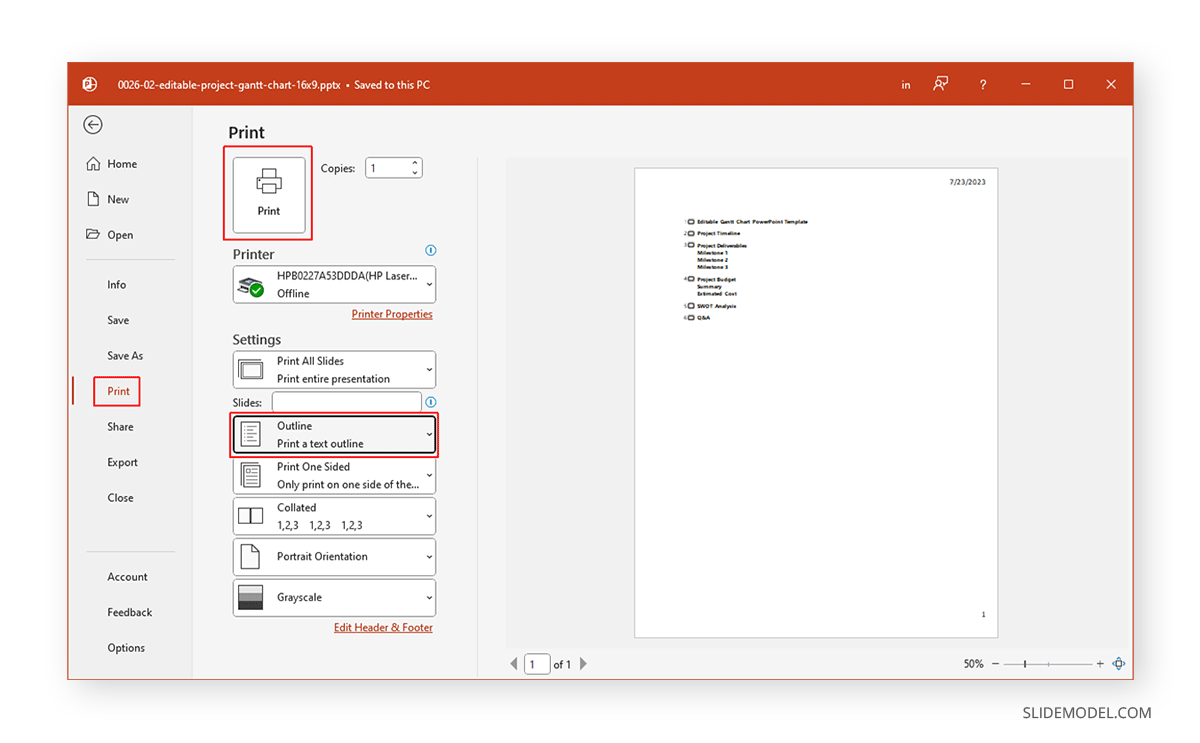The height and width of the screenshot is (743, 1200).
Task: Click the page number input field below preview
Action: (x=537, y=663)
